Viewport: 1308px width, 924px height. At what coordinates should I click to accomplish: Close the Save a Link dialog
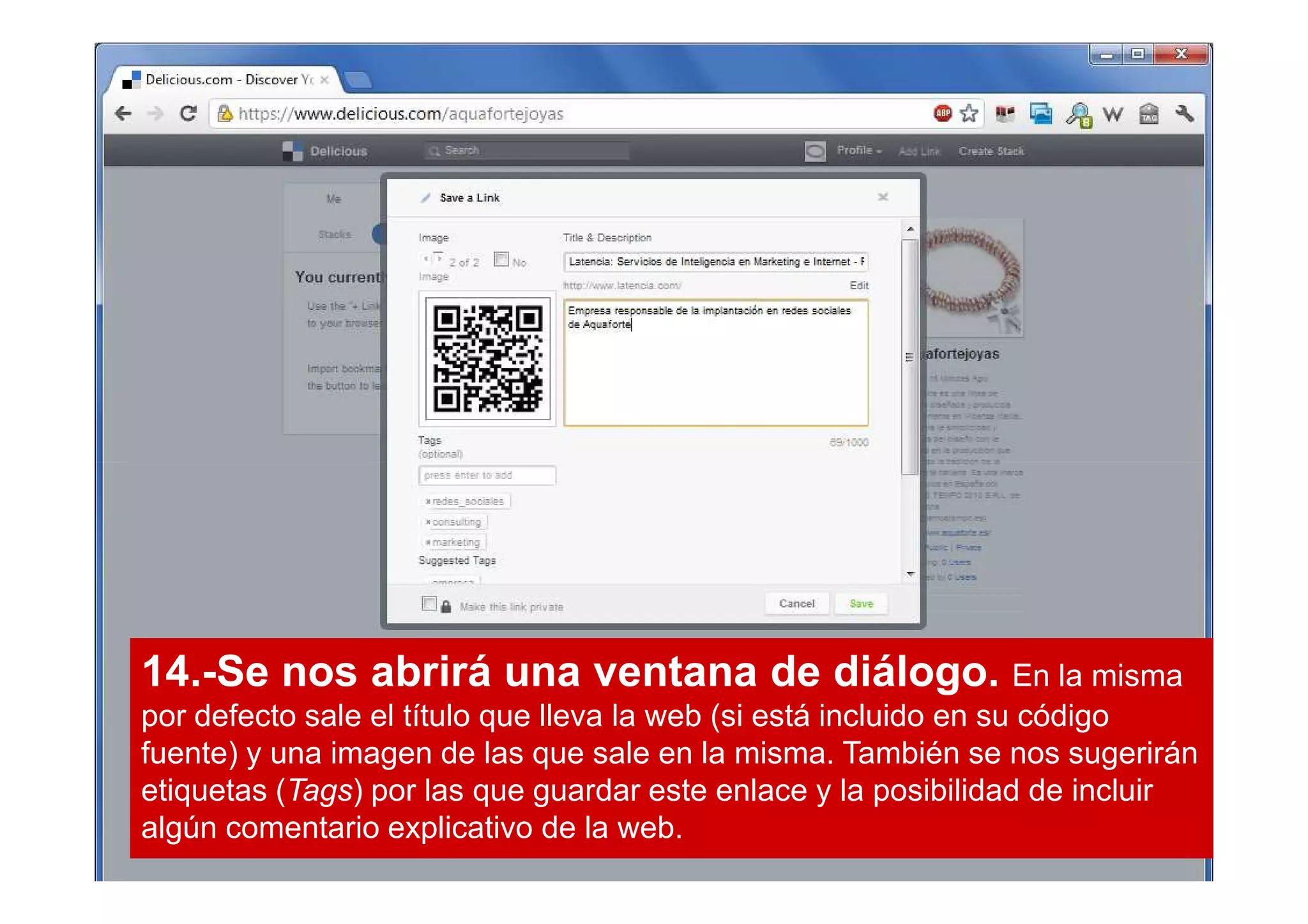[x=883, y=197]
